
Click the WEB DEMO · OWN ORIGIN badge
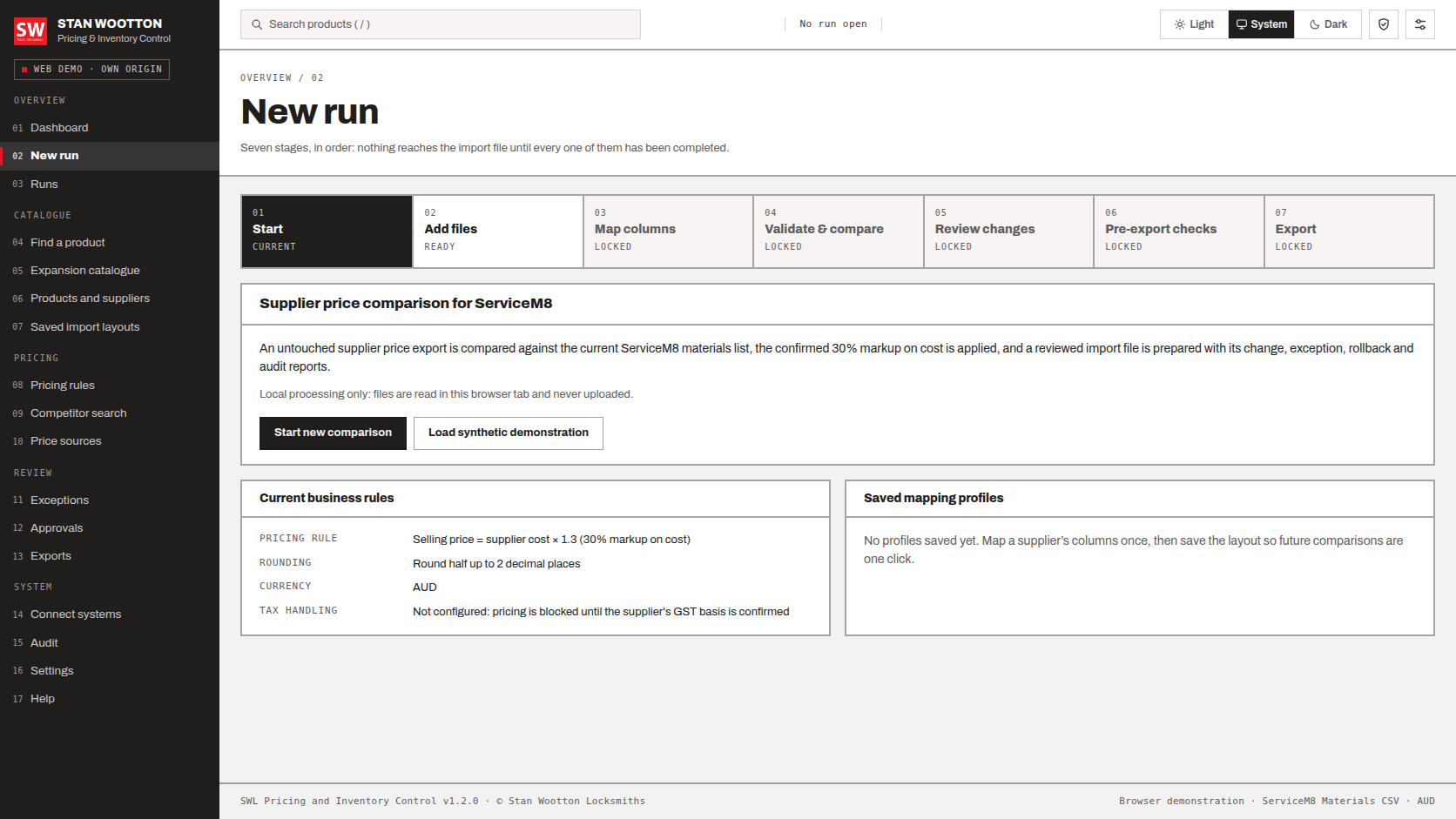click(91, 70)
